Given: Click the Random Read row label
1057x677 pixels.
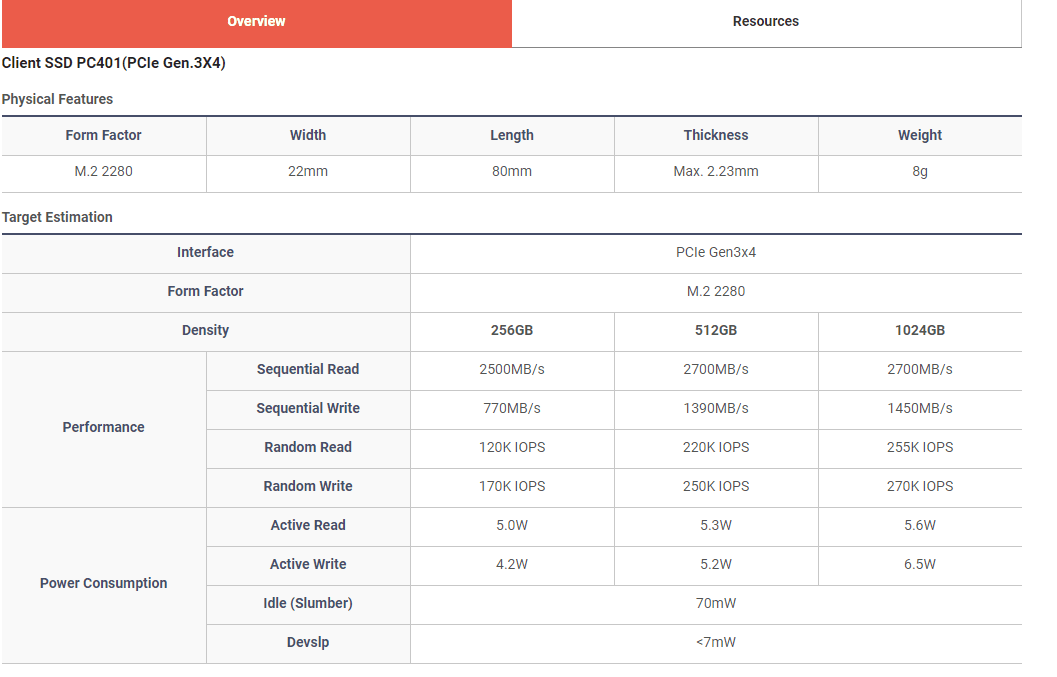Looking at the screenshot, I should click(x=308, y=447).
